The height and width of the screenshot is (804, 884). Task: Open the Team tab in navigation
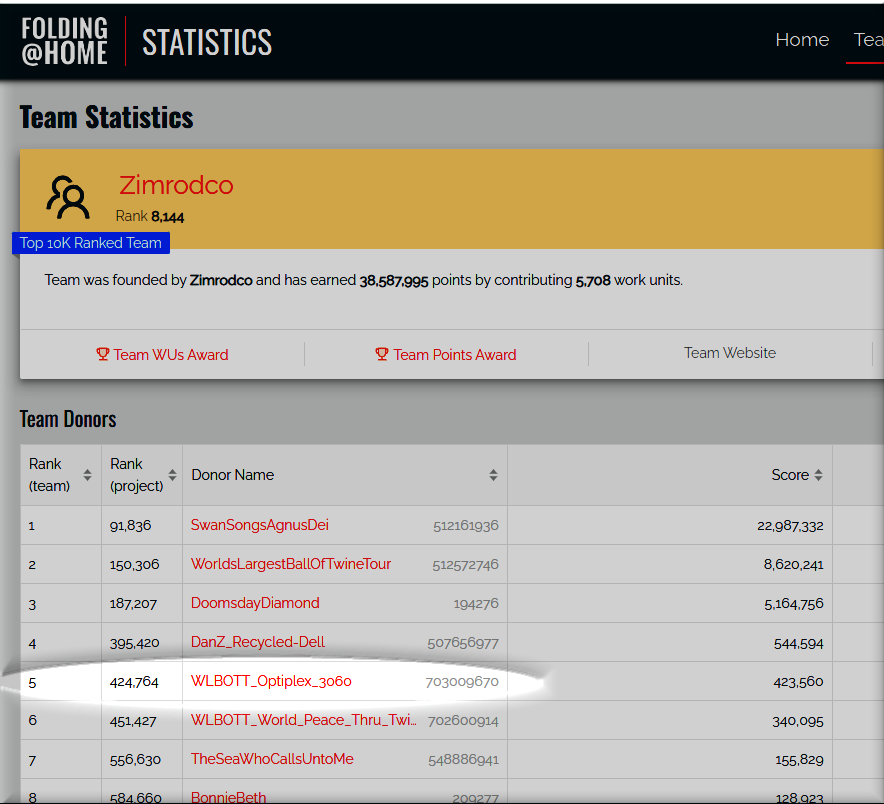pos(867,40)
